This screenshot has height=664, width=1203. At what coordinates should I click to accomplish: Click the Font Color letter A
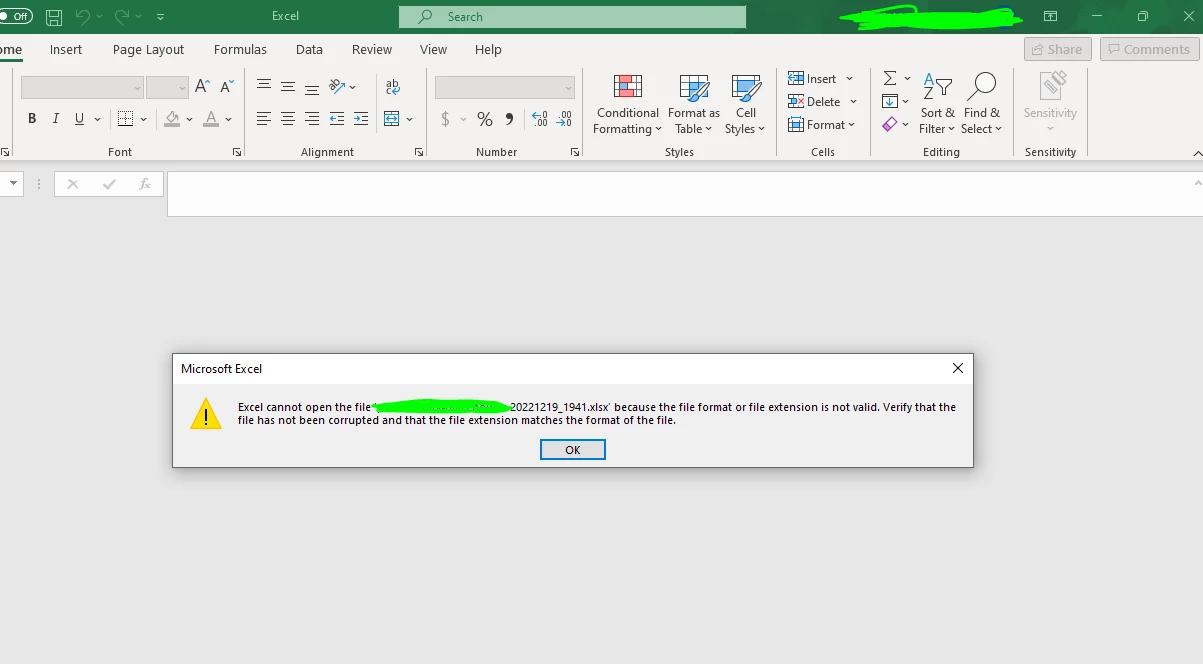coord(211,119)
